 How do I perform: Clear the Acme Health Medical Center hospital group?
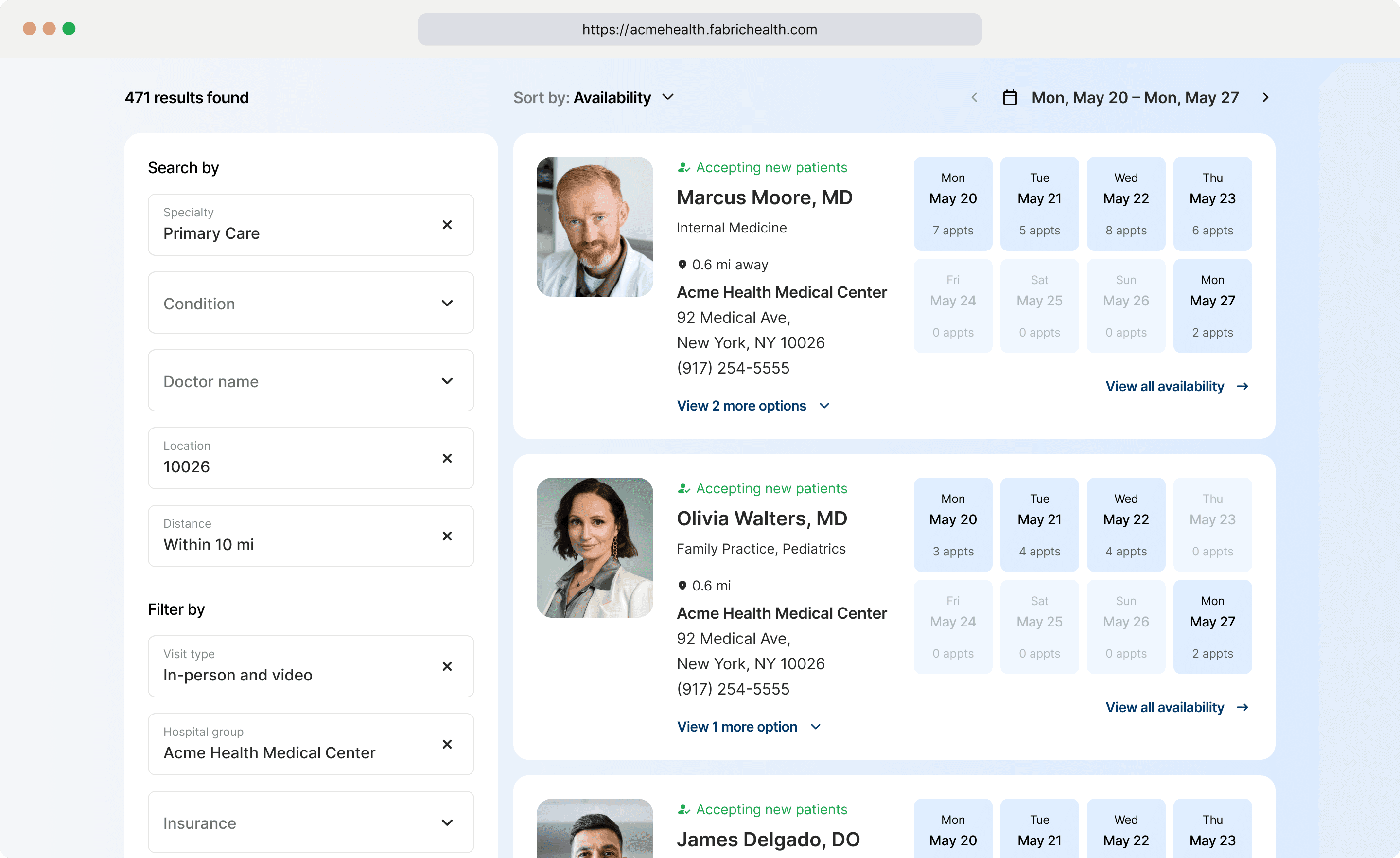point(447,744)
